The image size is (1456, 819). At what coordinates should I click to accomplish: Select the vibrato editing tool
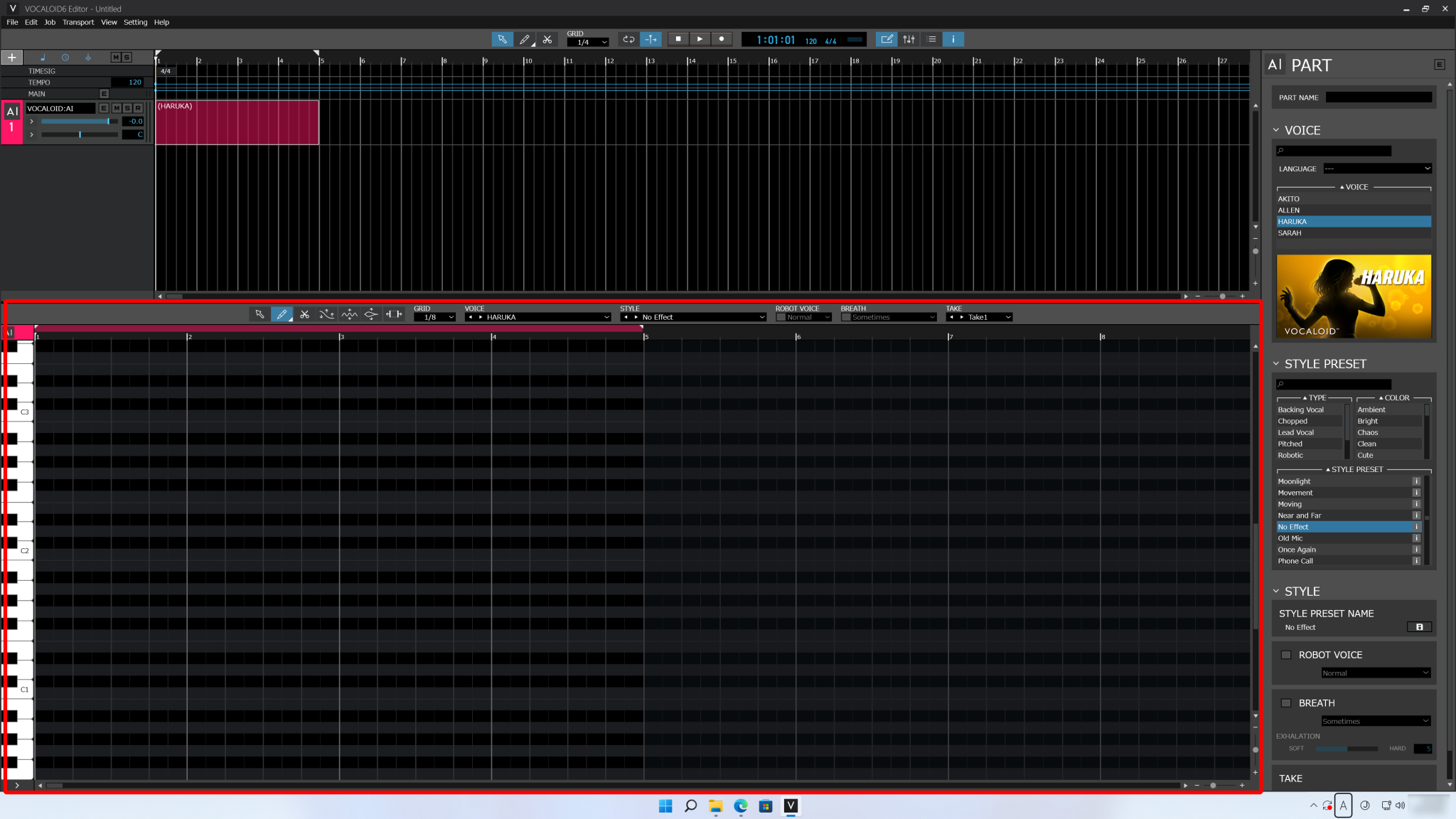pos(350,314)
